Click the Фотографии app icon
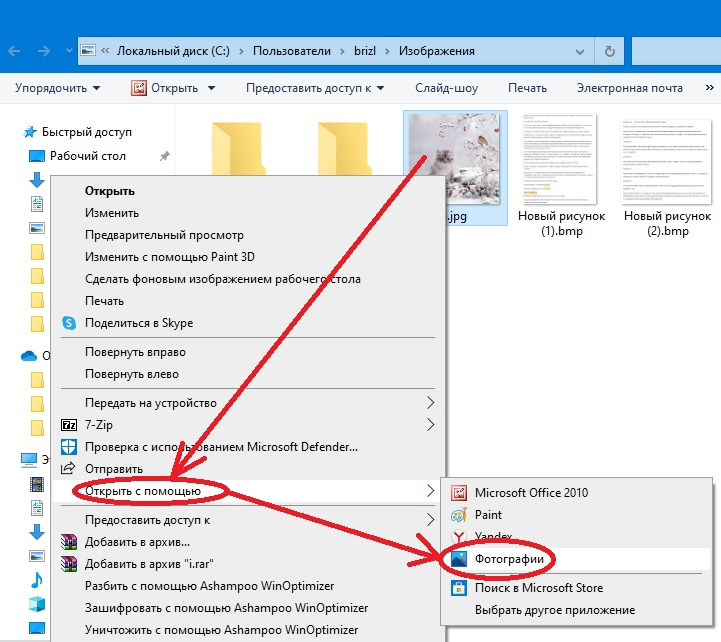The width and height of the screenshot is (721, 642). click(459, 559)
